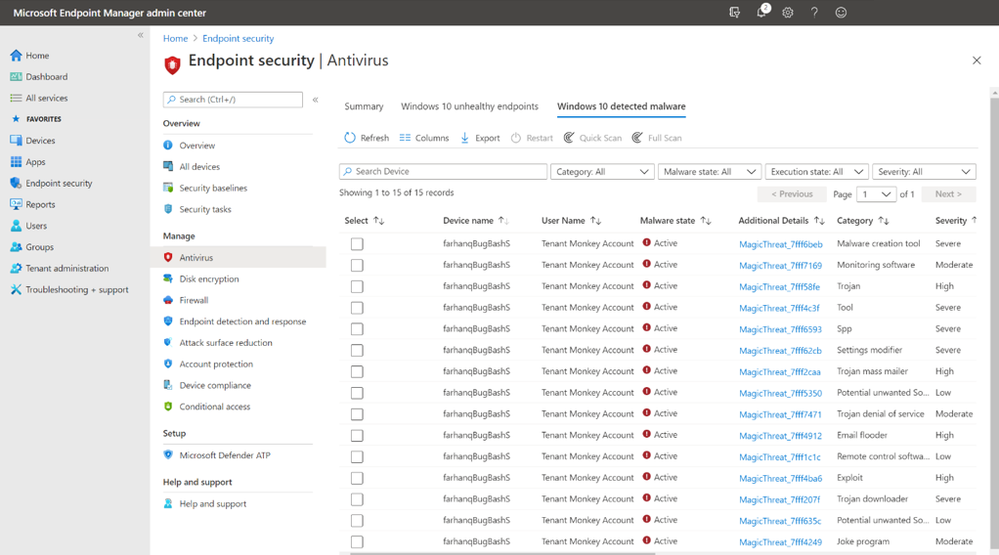The height and width of the screenshot is (555, 999).
Task: Click the Restart toolbar action
Action: coord(532,138)
